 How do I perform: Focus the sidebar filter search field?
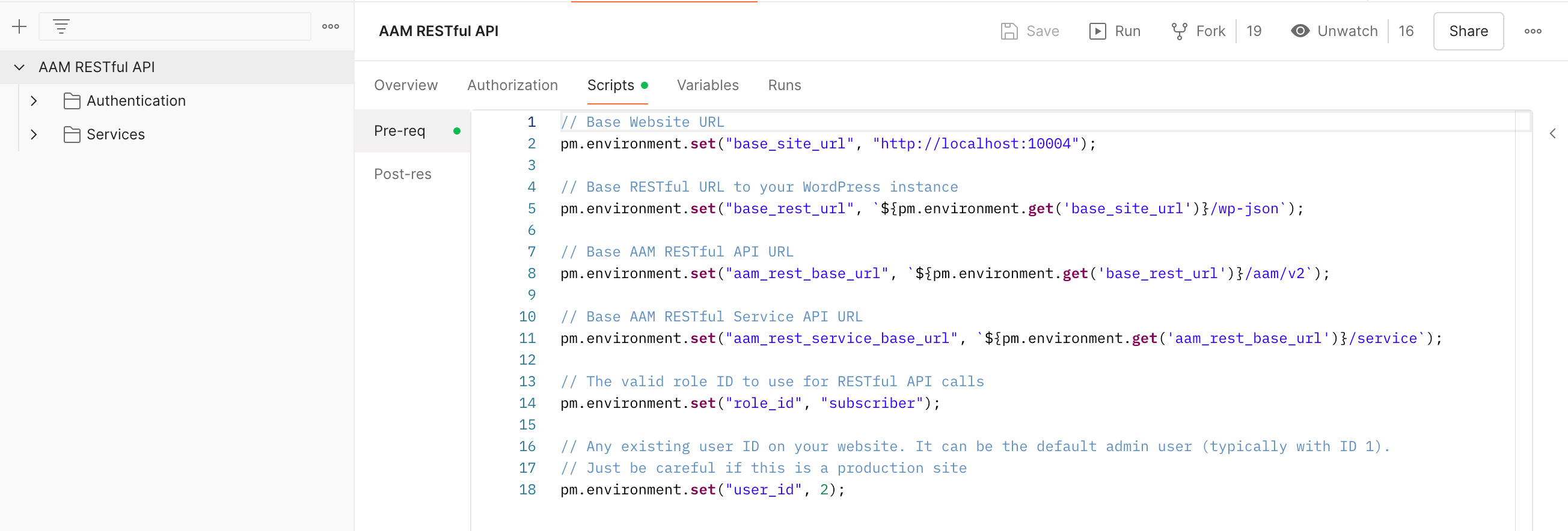(x=176, y=27)
